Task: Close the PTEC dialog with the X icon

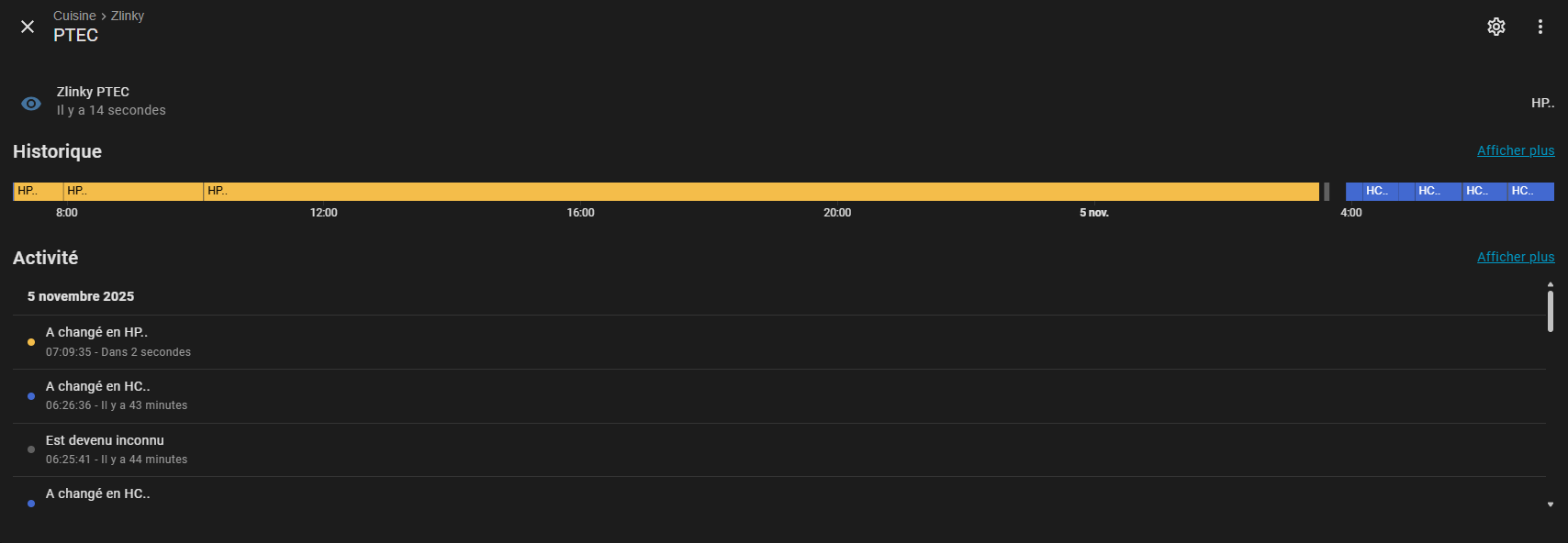Action: click(28, 27)
